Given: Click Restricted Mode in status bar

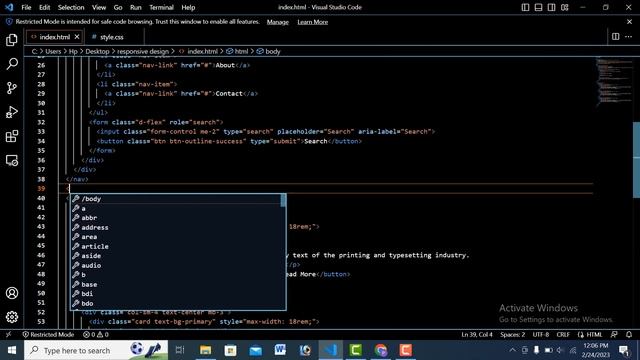Looking at the screenshot, I should click(x=48, y=334).
